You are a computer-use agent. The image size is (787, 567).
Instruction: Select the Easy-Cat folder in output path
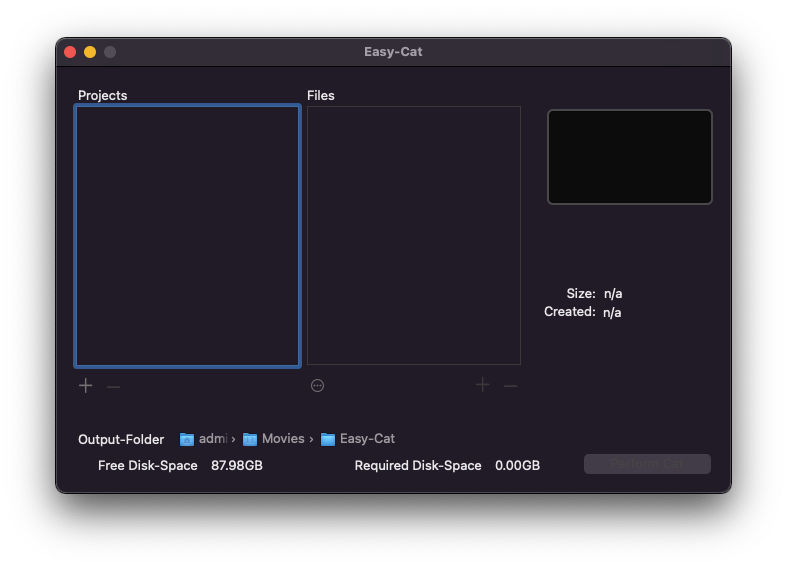358,439
